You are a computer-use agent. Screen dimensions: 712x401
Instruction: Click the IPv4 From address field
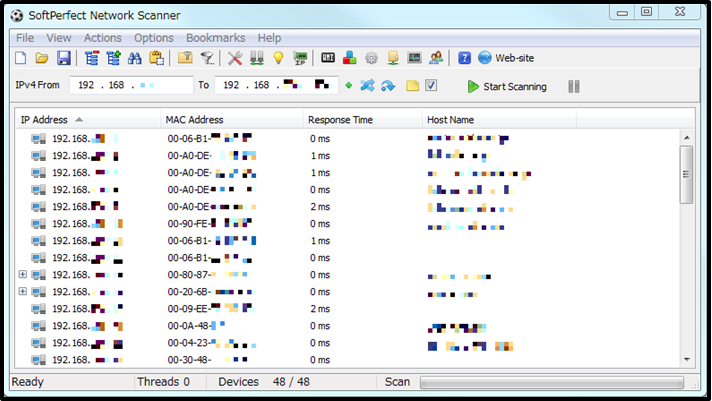pos(131,85)
